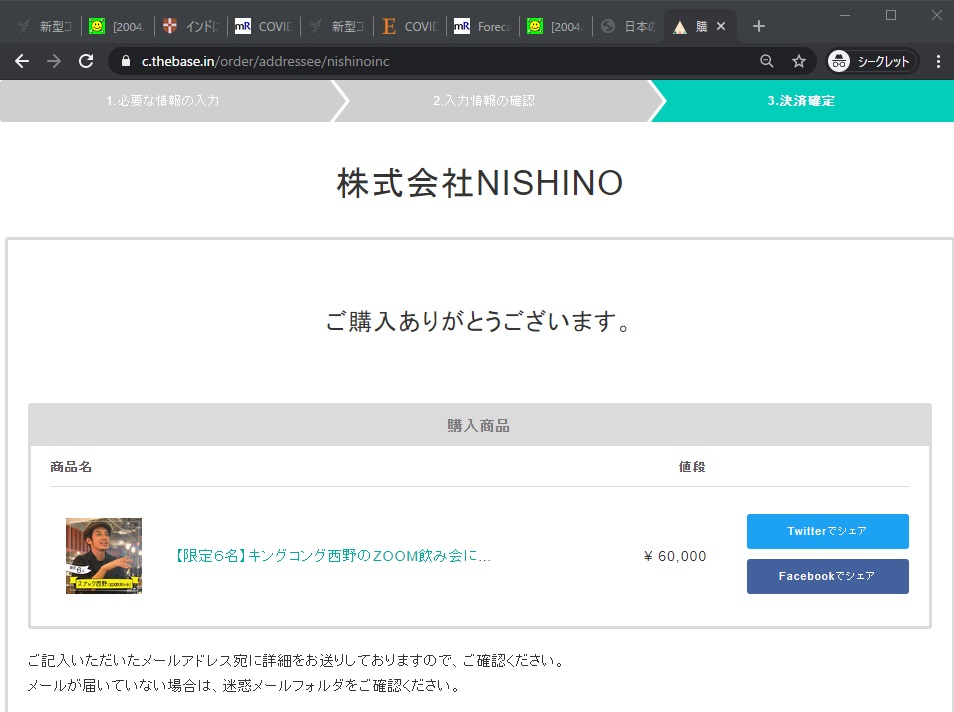This screenshot has height=712, width=954.
Task: Bookmark this page with the star
Action: [799, 61]
